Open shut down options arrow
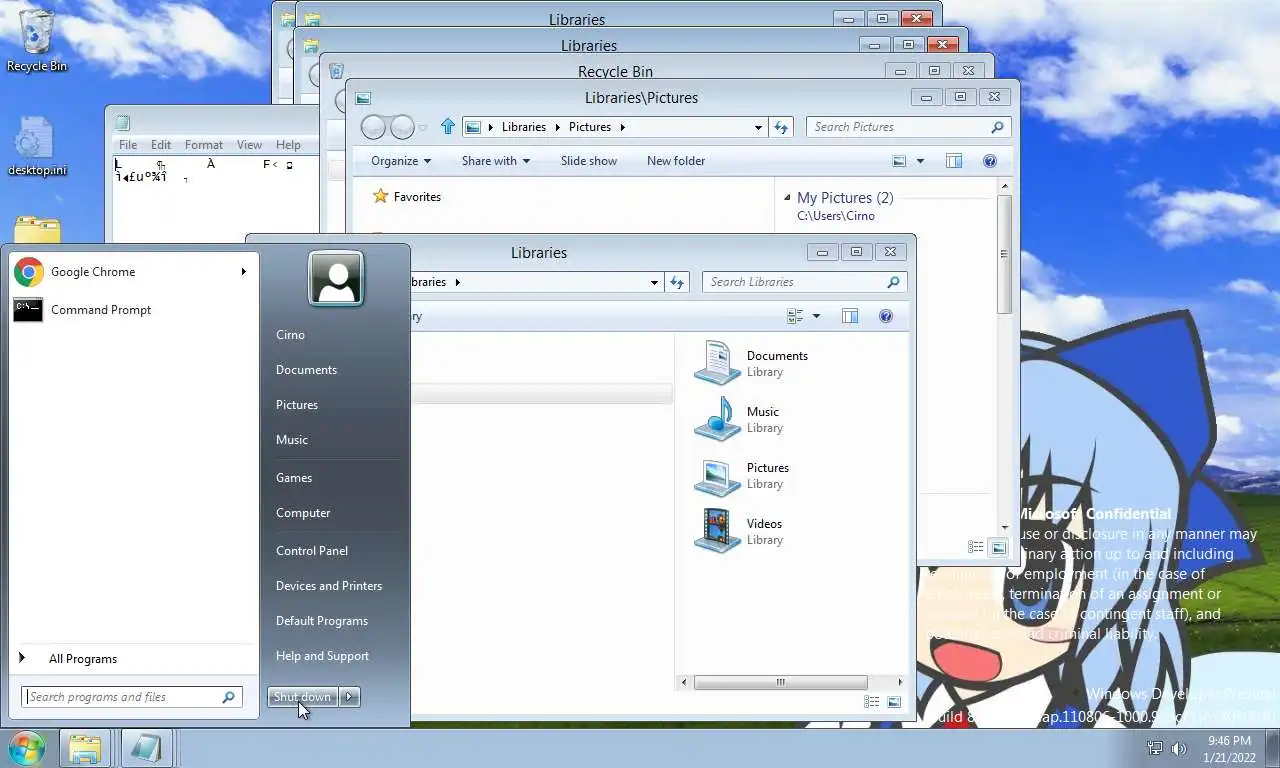This screenshot has width=1280, height=768. [x=349, y=697]
